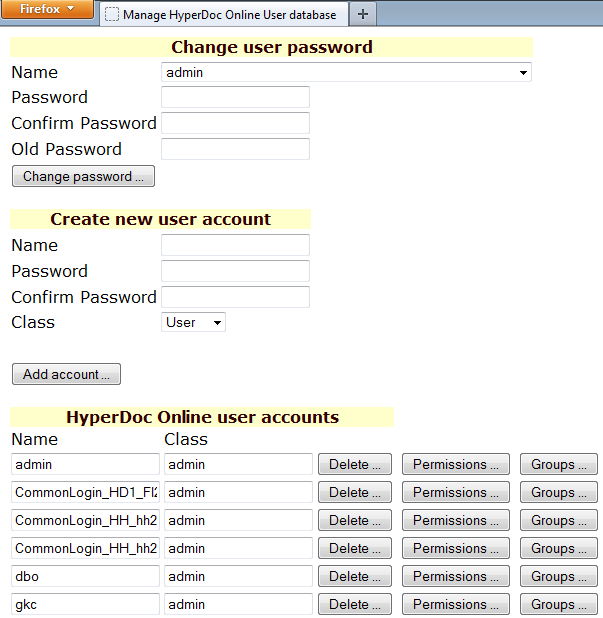Select the Manage HyperDoc Online User database tab
603x618 pixels.
coord(224,15)
